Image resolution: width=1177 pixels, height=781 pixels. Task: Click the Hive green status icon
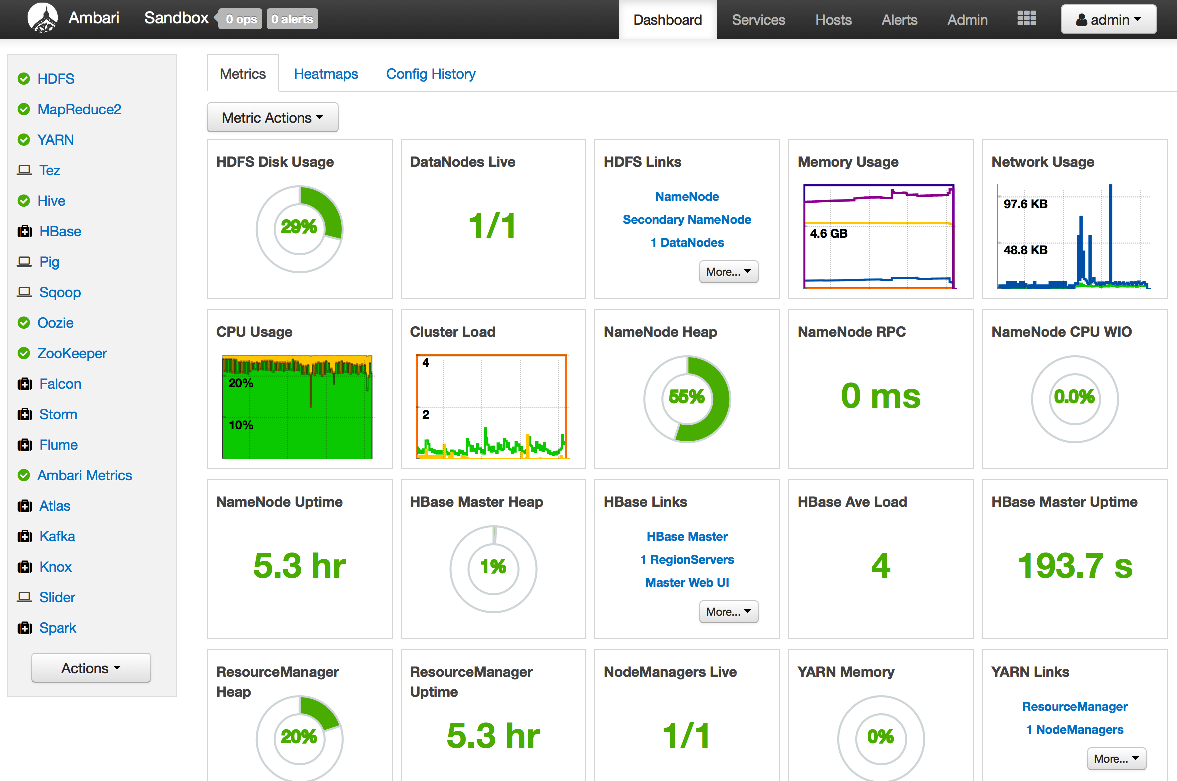(x=24, y=201)
